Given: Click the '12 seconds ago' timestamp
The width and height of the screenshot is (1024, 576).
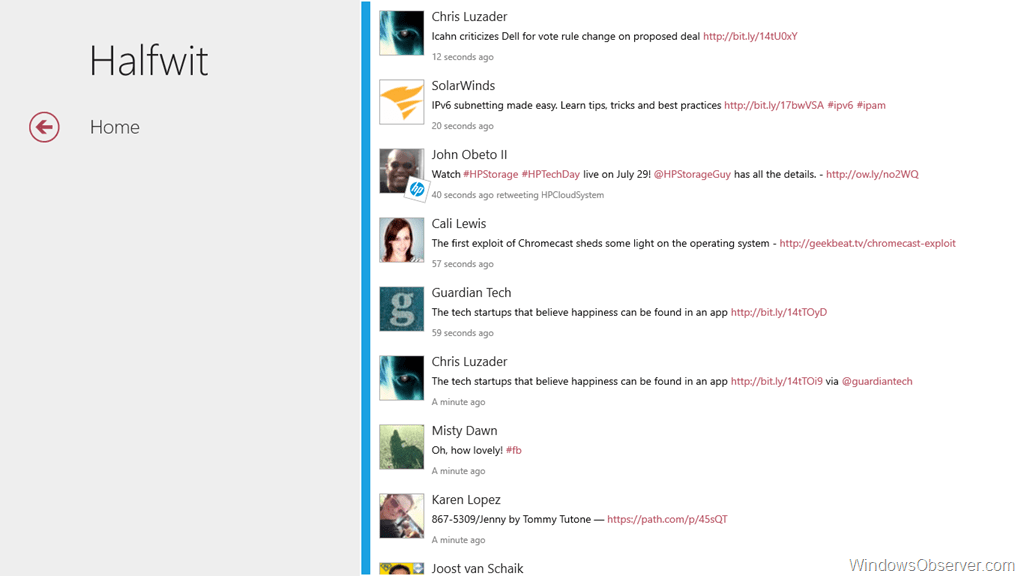Looking at the screenshot, I should coord(462,57).
